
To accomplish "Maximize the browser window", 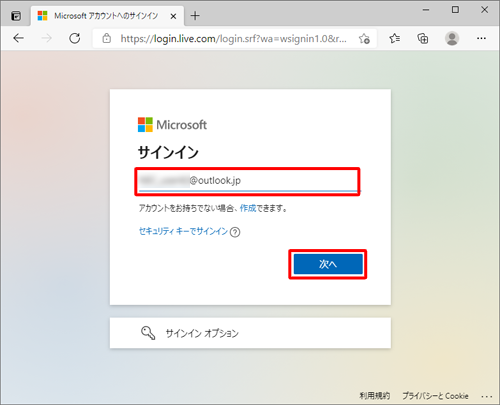I will click(x=455, y=10).
